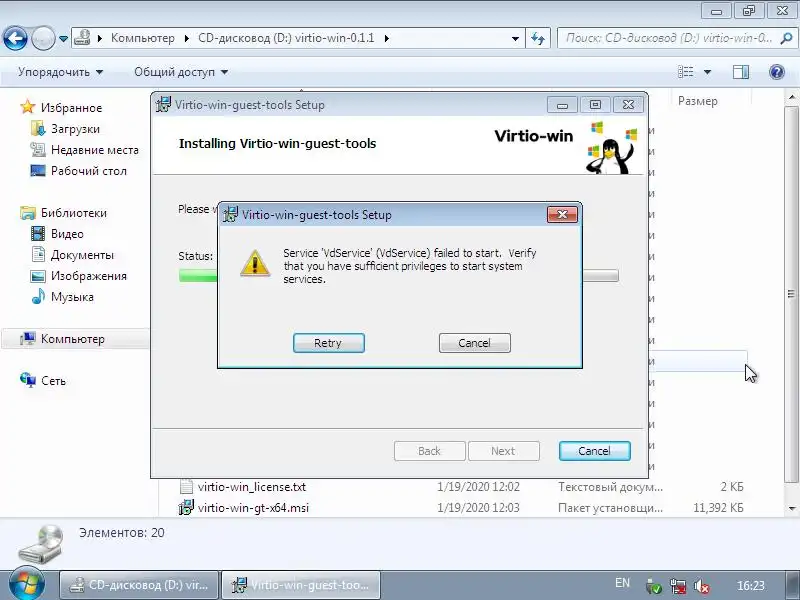This screenshot has width=800, height=600.
Task: Select Библиотеки in navigation pane
Action: [x=74, y=213]
